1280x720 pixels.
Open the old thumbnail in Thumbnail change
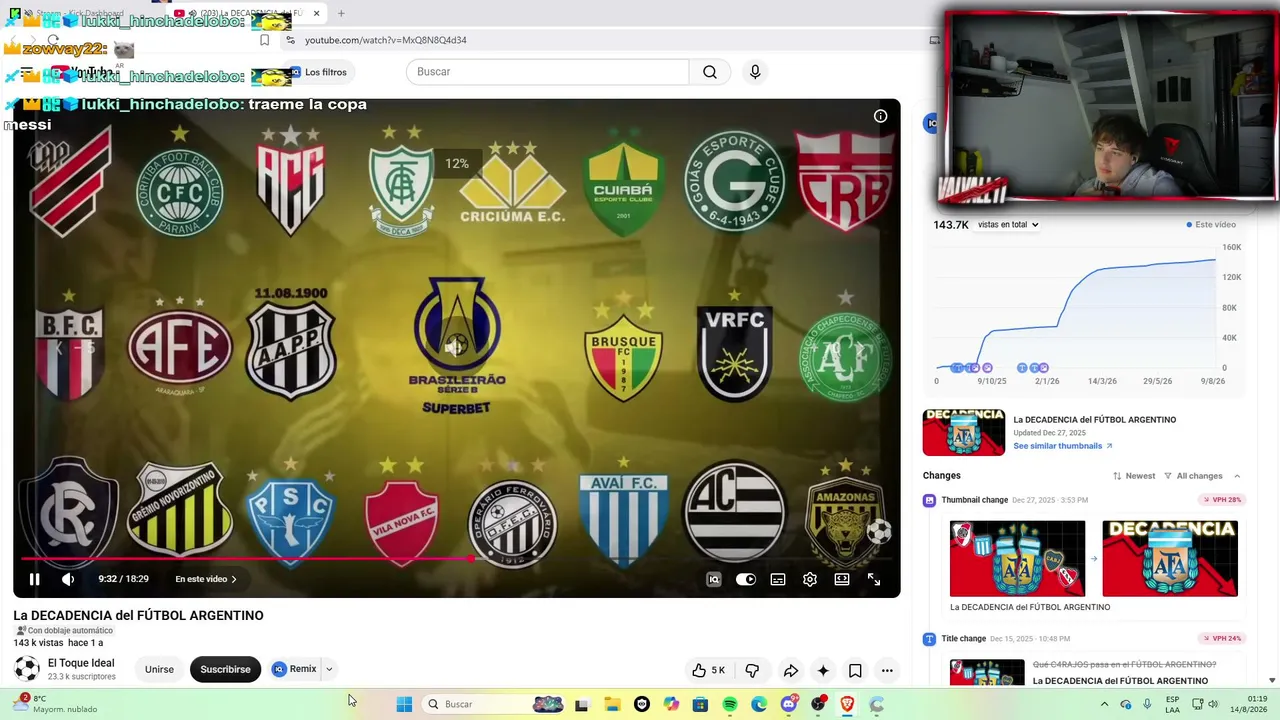(x=1017, y=558)
